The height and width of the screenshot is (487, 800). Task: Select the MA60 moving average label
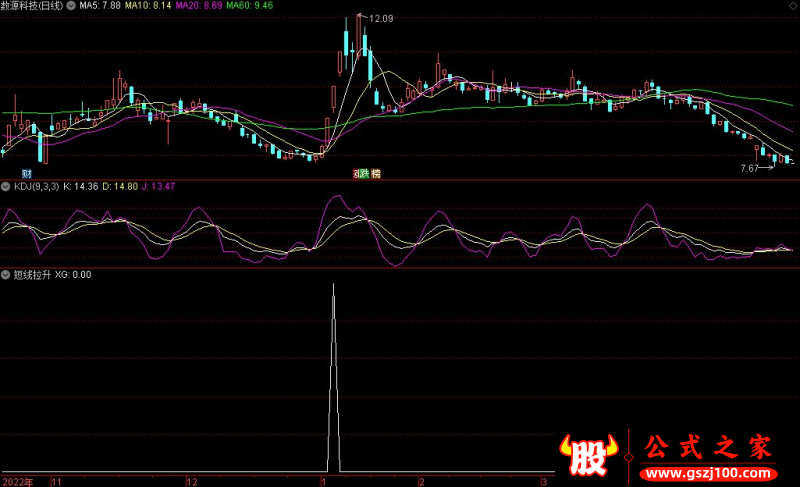coord(249,6)
